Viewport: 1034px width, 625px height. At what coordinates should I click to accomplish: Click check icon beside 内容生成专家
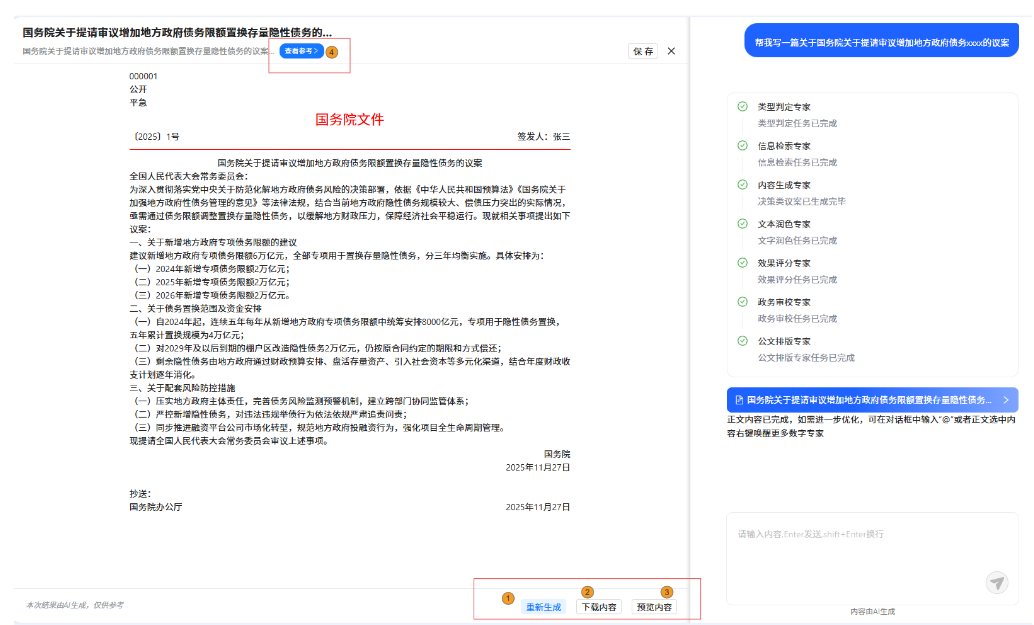point(742,184)
